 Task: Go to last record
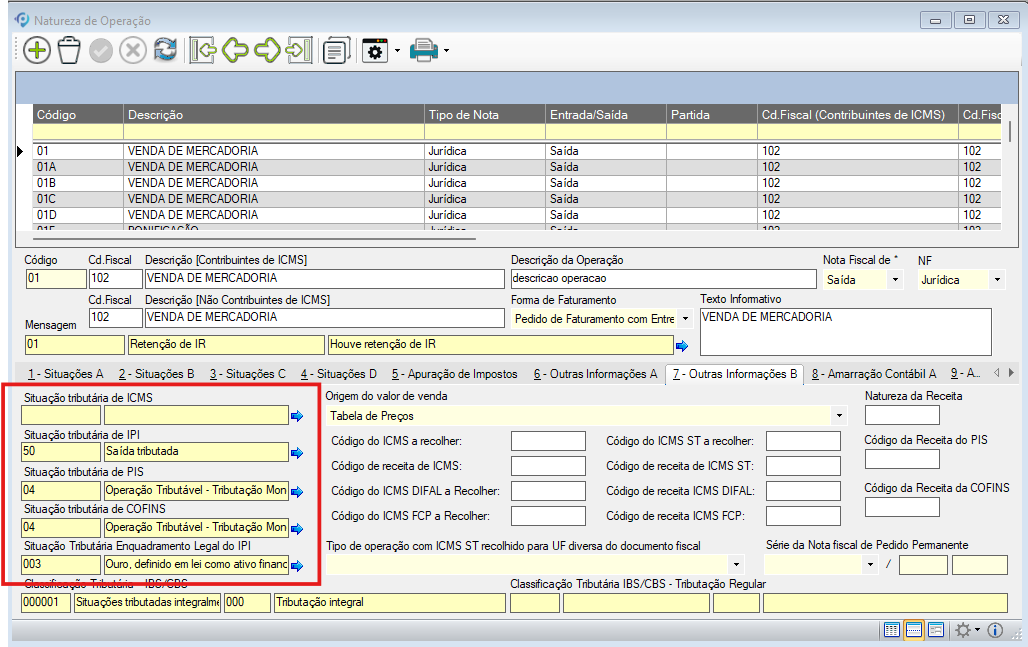[x=299, y=50]
